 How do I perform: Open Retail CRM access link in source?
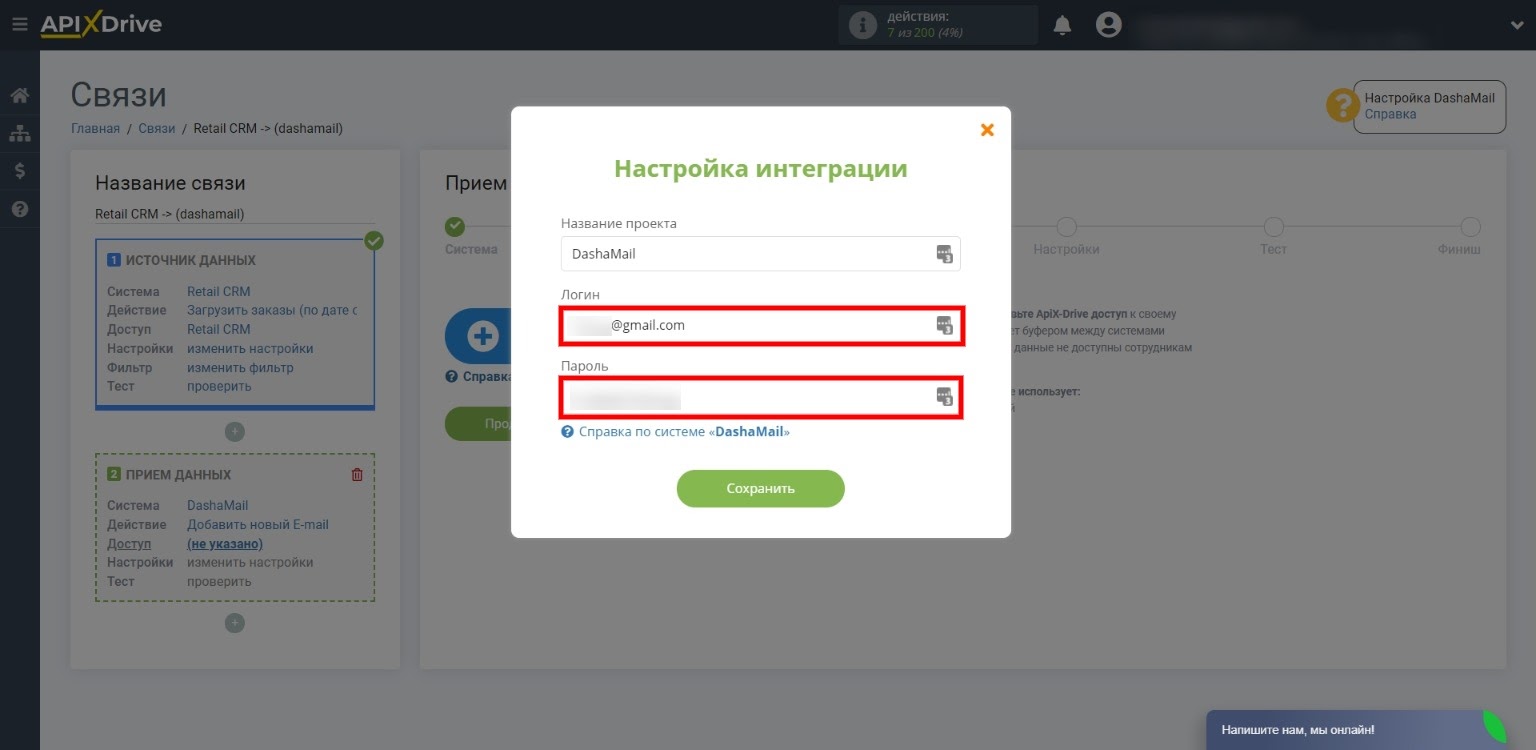point(218,329)
